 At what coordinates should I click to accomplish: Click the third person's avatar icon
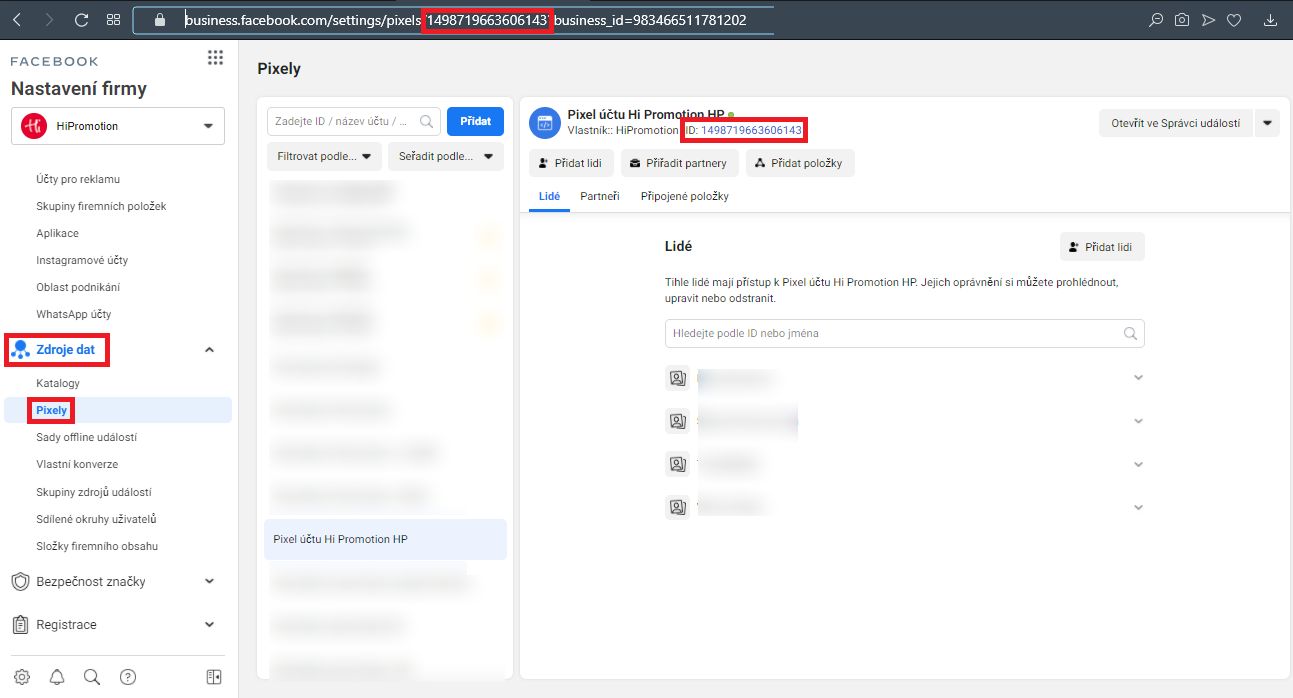click(677, 464)
